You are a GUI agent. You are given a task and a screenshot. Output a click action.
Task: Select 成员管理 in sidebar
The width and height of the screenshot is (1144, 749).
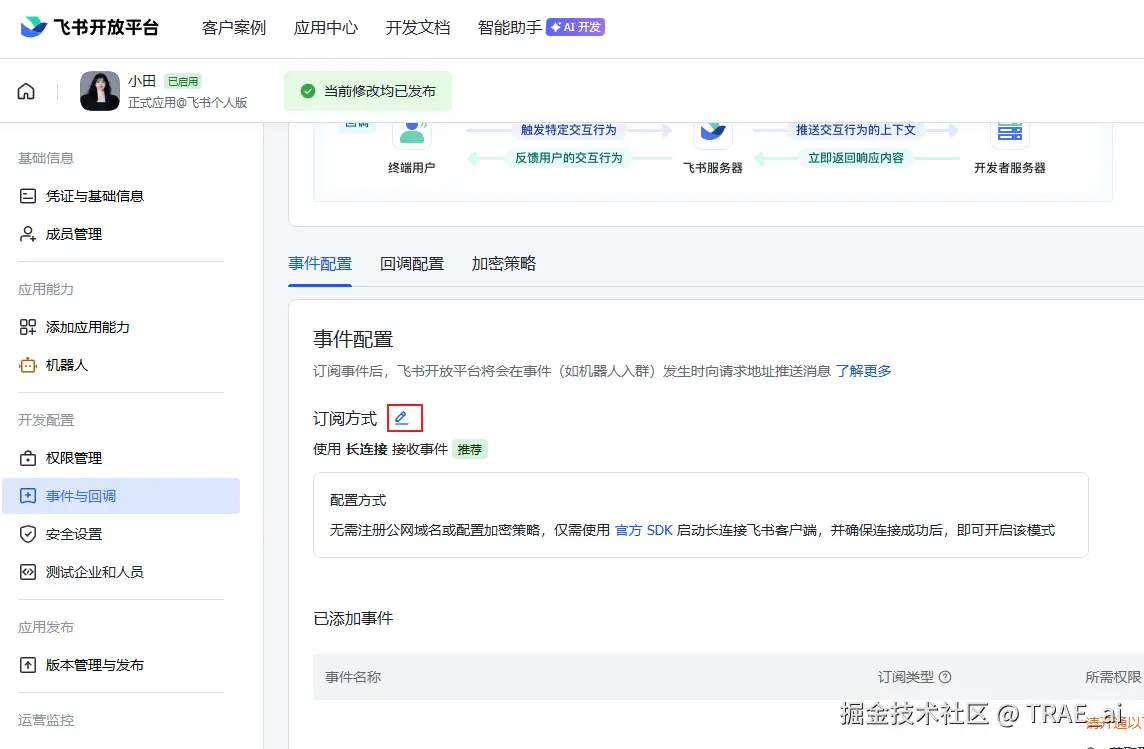coord(120,234)
